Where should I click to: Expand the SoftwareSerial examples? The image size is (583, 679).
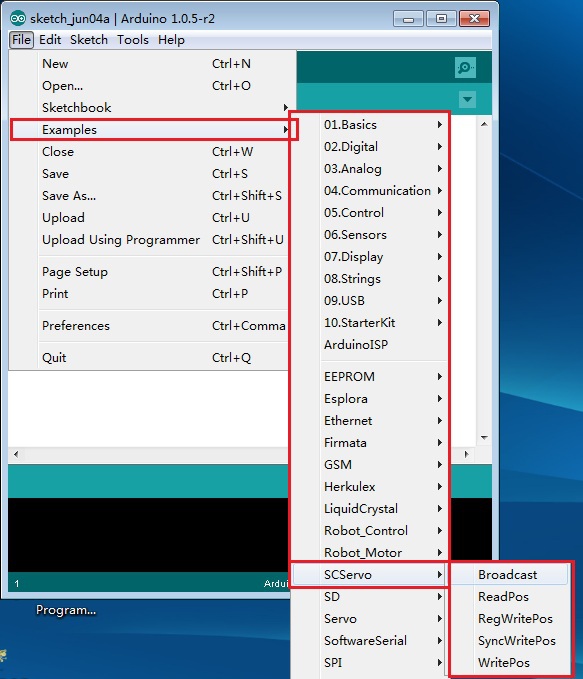[370, 640]
